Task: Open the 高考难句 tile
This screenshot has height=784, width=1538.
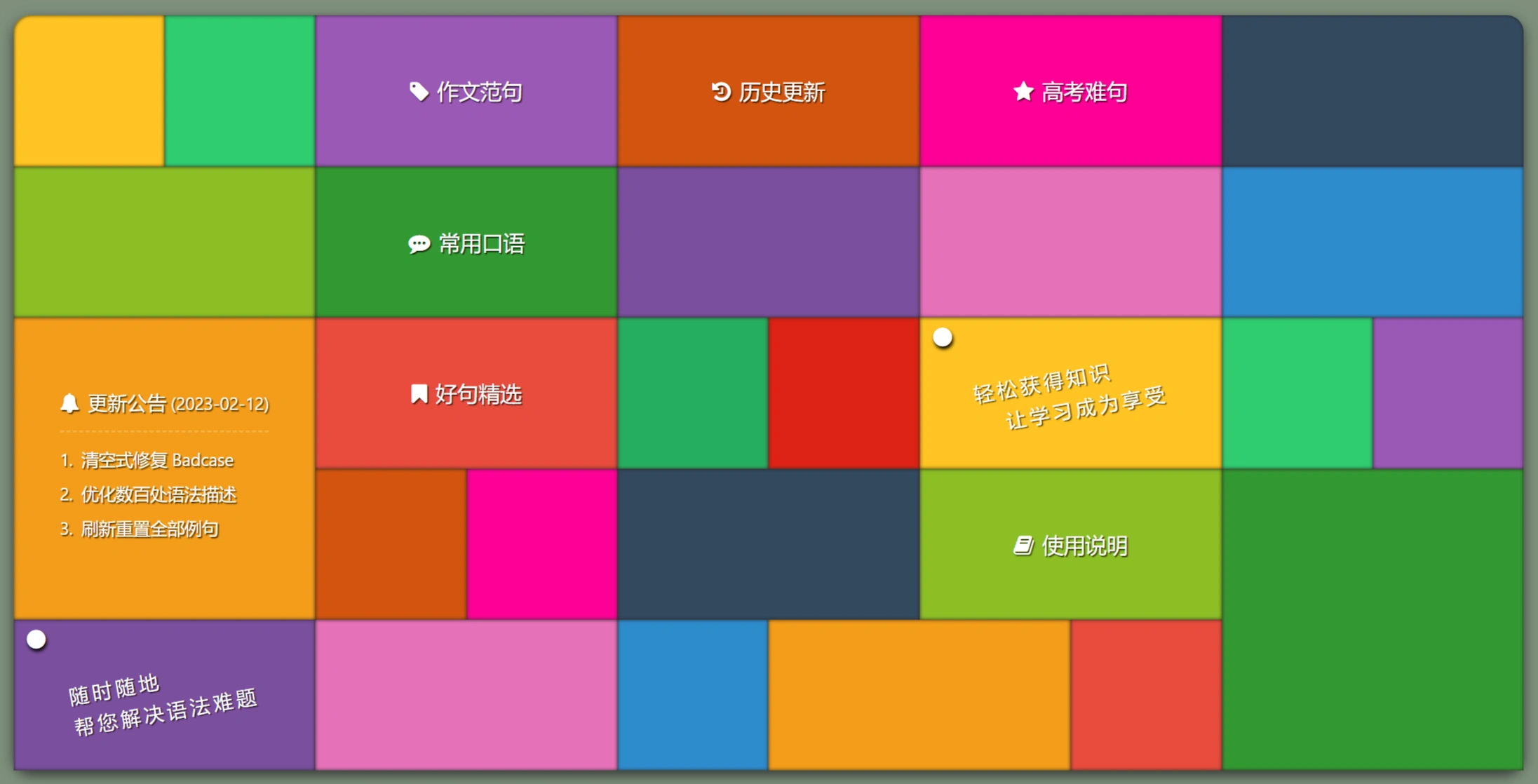Action: (1071, 91)
